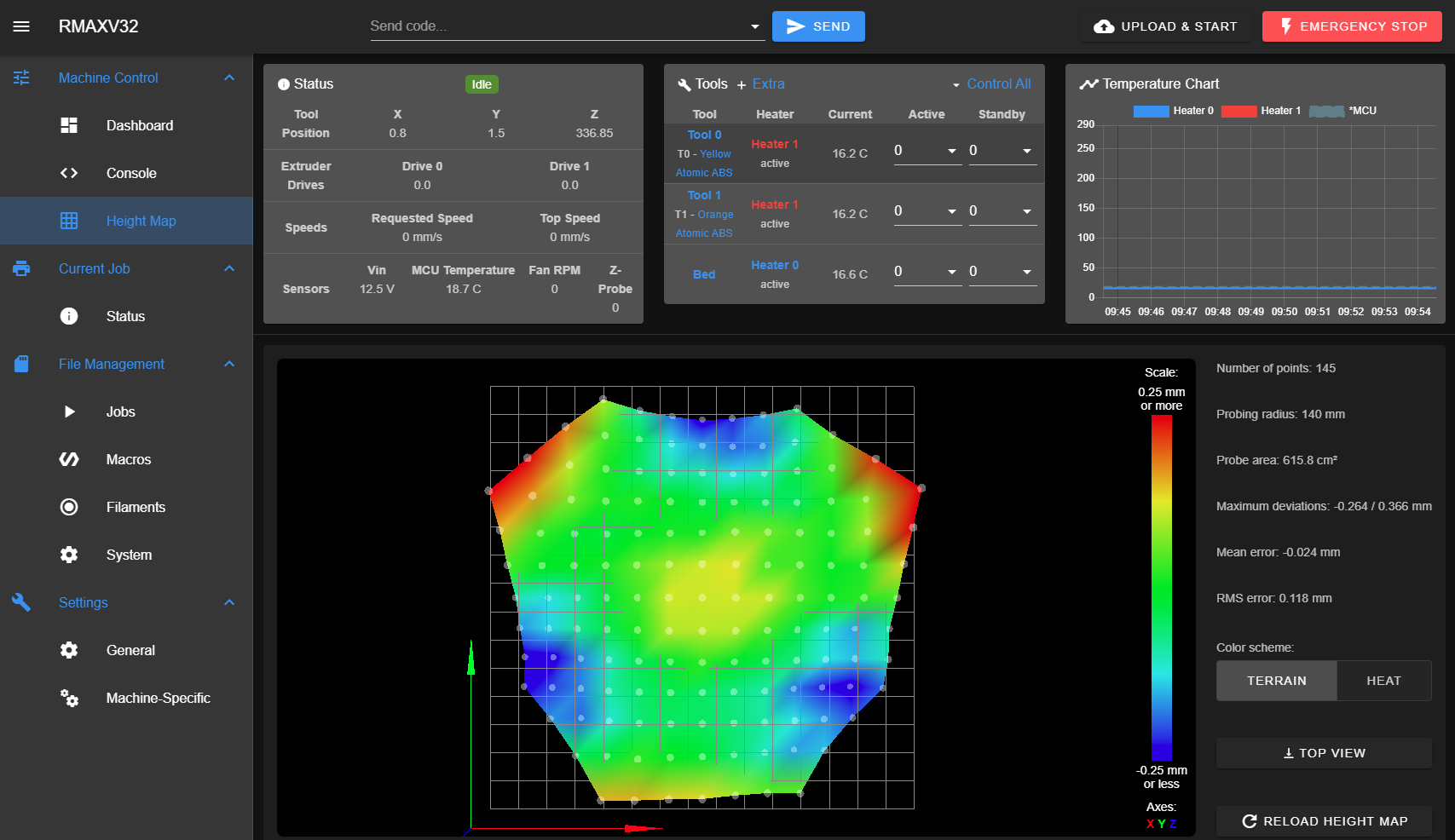The image size is (1455, 840).
Task: Click the Send code input field
Action: click(557, 26)
